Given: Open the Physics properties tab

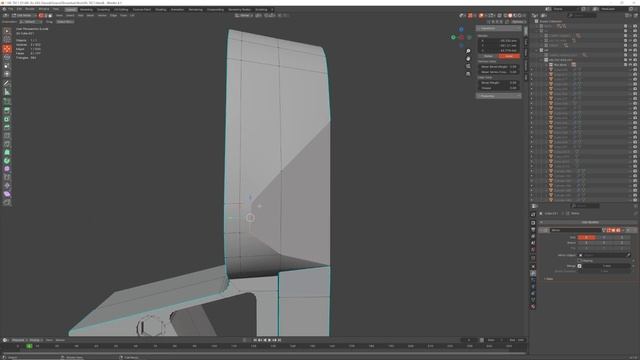Looking at the screenshot, I should coord(533,287).
